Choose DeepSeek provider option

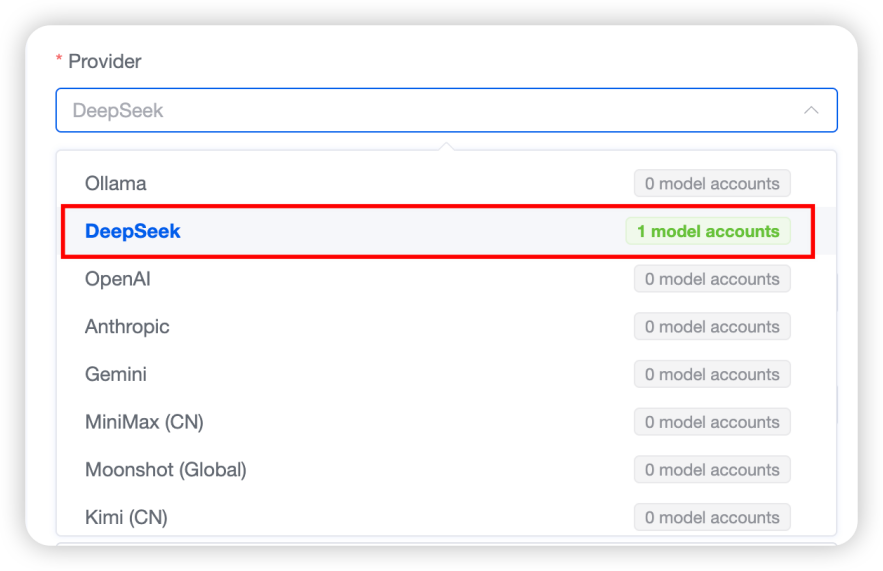pyautogui.click(x=133, y=231)
